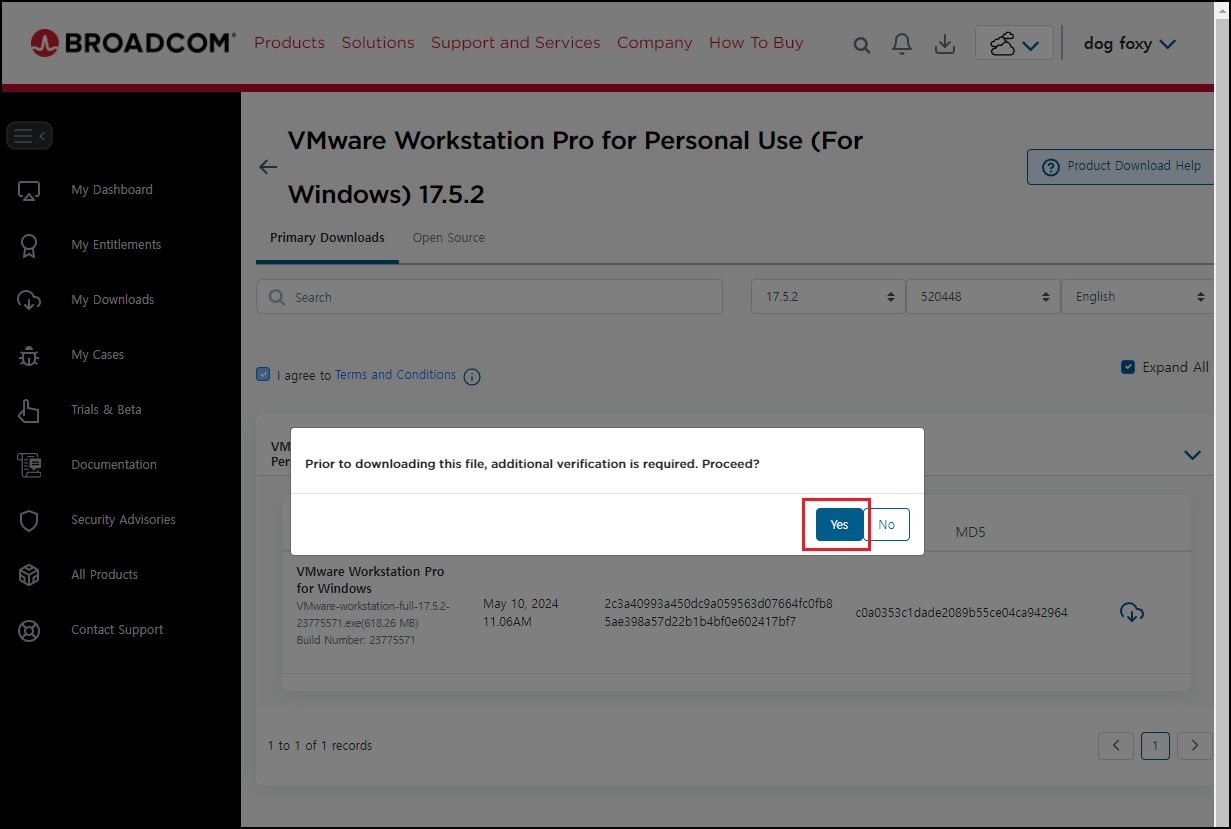The image size is (1231, 829).
Task: Click the My Entitlements ribbon icon
Action: [29, 245]
